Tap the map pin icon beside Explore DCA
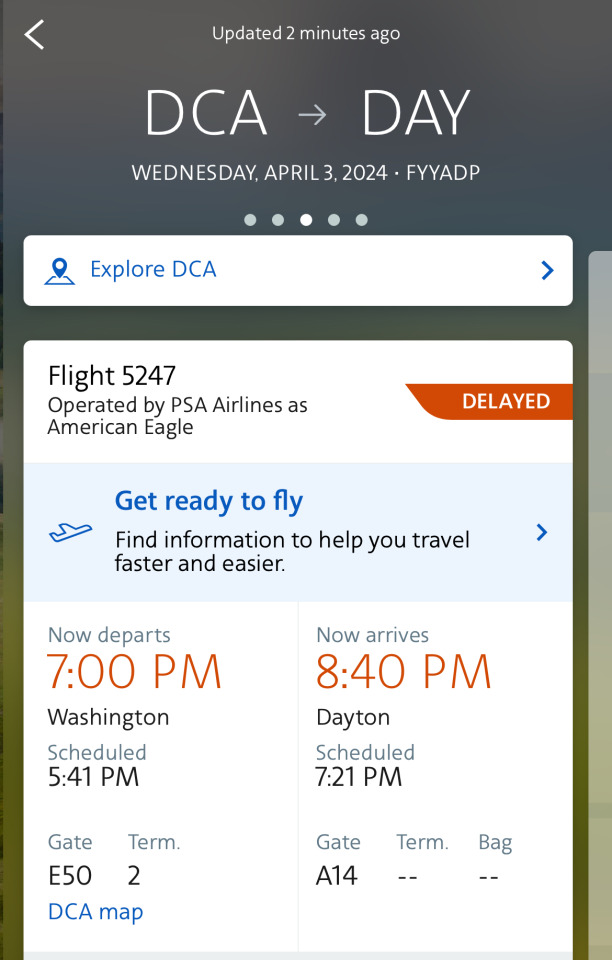 pos(60,271)
